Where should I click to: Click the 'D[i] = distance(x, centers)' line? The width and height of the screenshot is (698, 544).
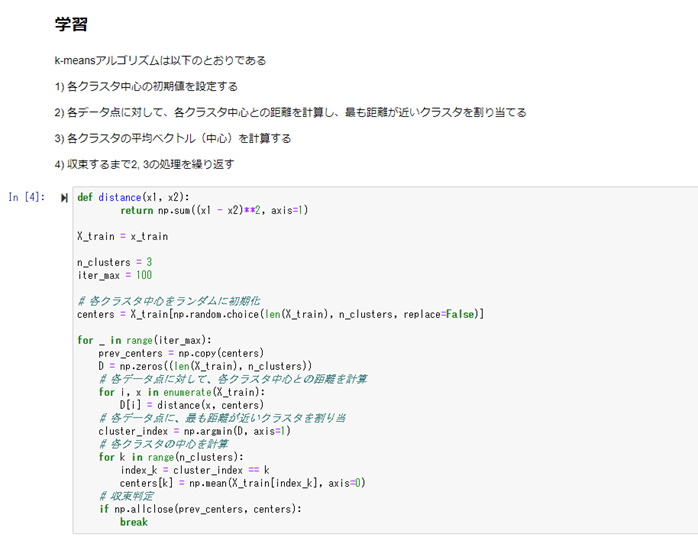(x=192, y=405)
